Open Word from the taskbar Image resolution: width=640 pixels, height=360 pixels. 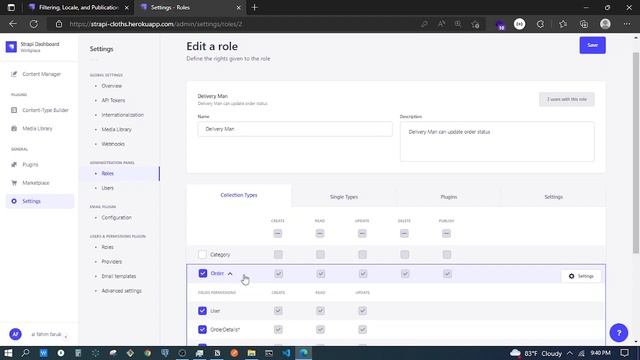(43, 353)
